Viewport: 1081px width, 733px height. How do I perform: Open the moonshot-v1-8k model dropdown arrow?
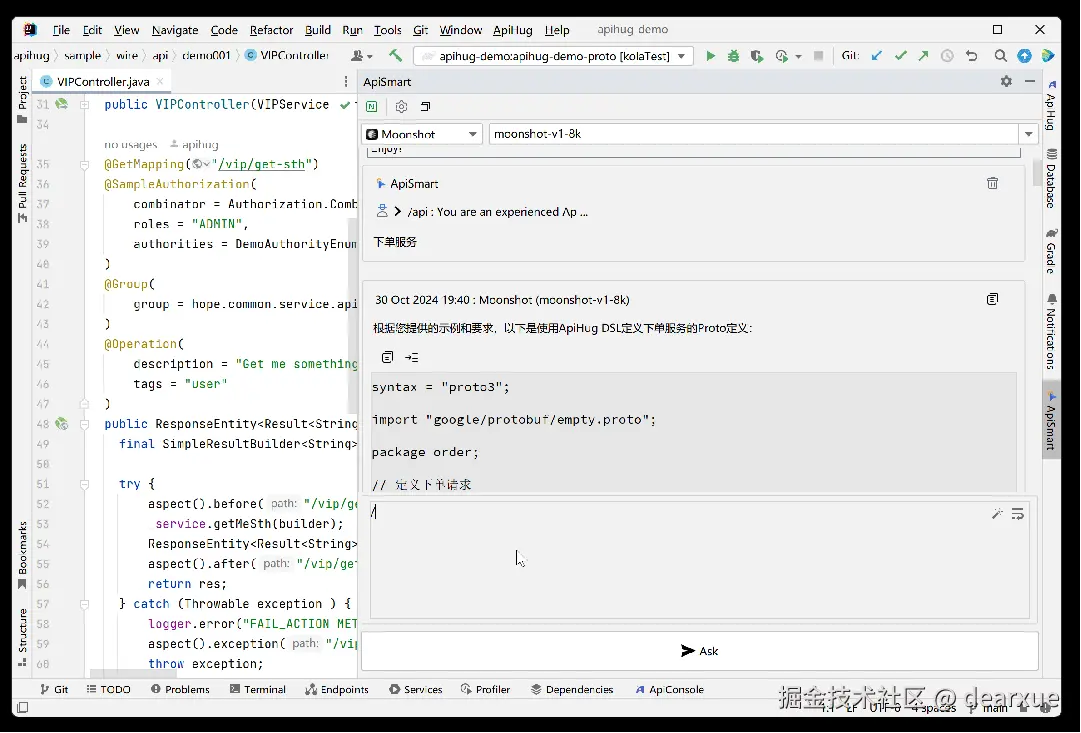tap(1029, 134)
